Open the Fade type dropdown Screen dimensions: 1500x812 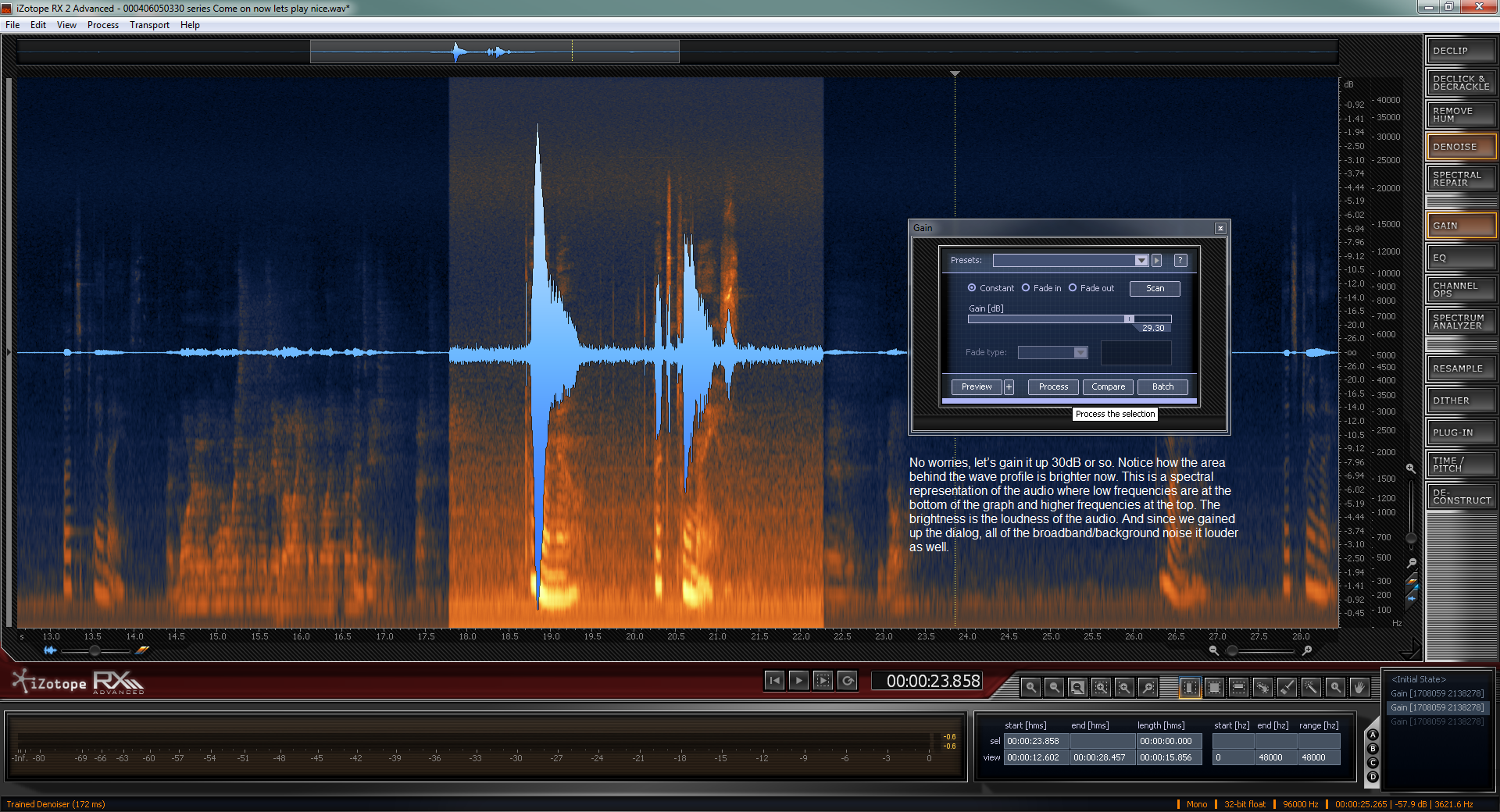[x=1052, y=353]
